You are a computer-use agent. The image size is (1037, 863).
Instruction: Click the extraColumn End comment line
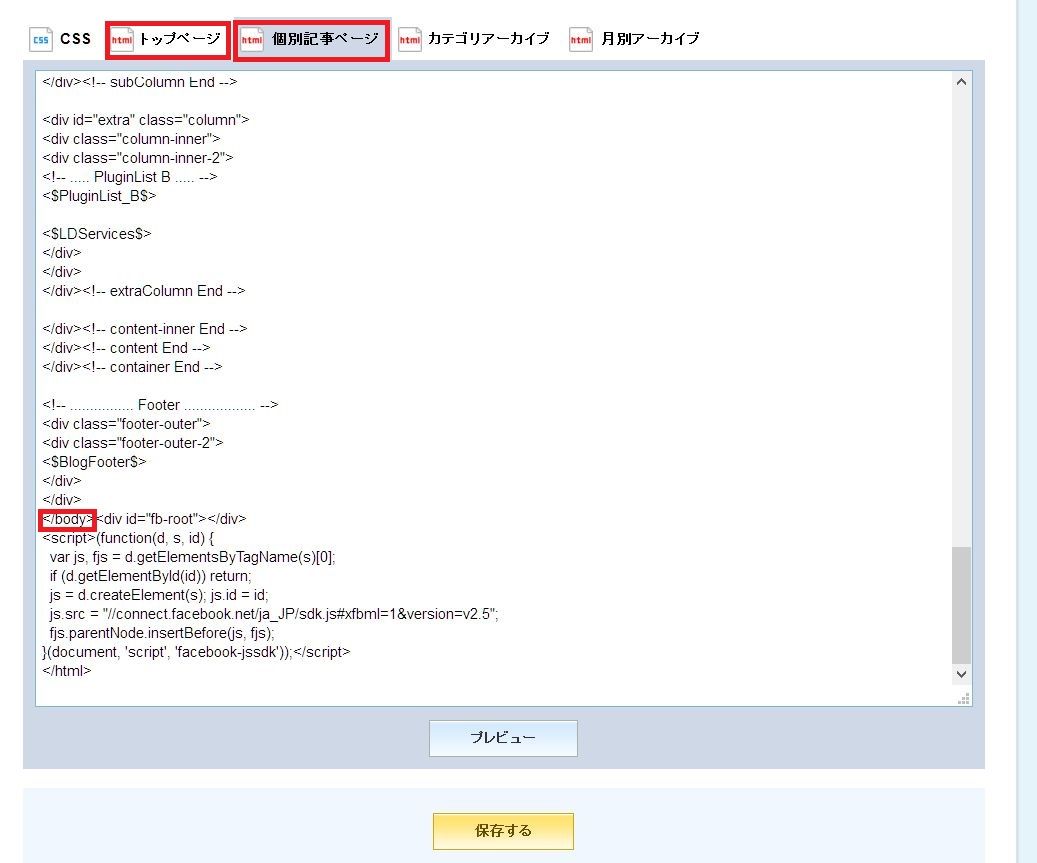click(144, 290)
